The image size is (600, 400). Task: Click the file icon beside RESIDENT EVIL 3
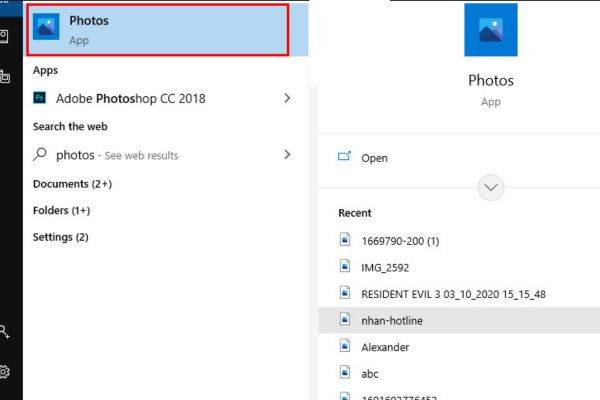345,292
